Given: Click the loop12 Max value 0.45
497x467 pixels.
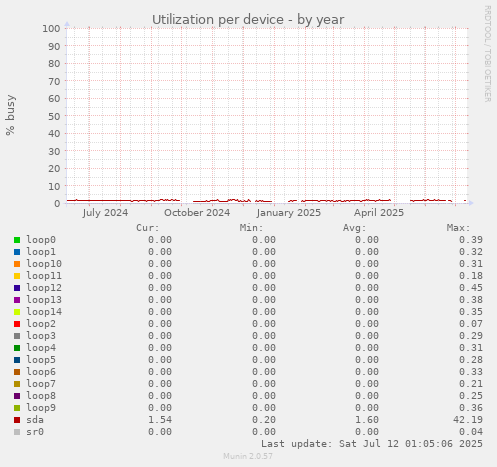Looking at the screenshot, I should (x=471, y=288).
